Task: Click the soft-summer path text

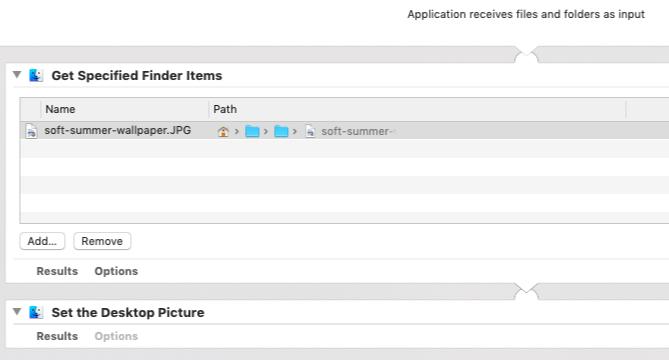Action: click(356, 131)
